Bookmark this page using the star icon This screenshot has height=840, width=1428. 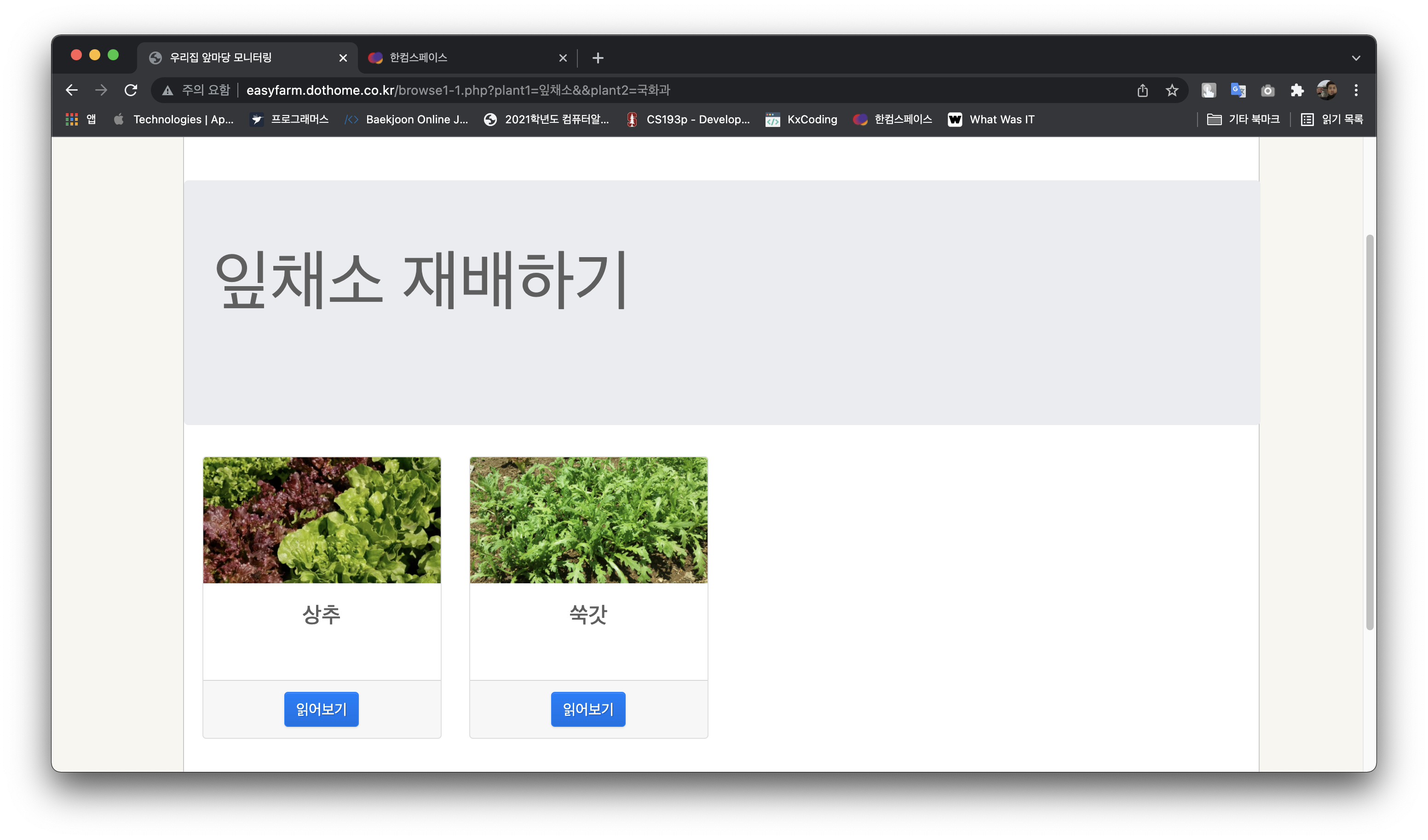(x=1171, y=90)
